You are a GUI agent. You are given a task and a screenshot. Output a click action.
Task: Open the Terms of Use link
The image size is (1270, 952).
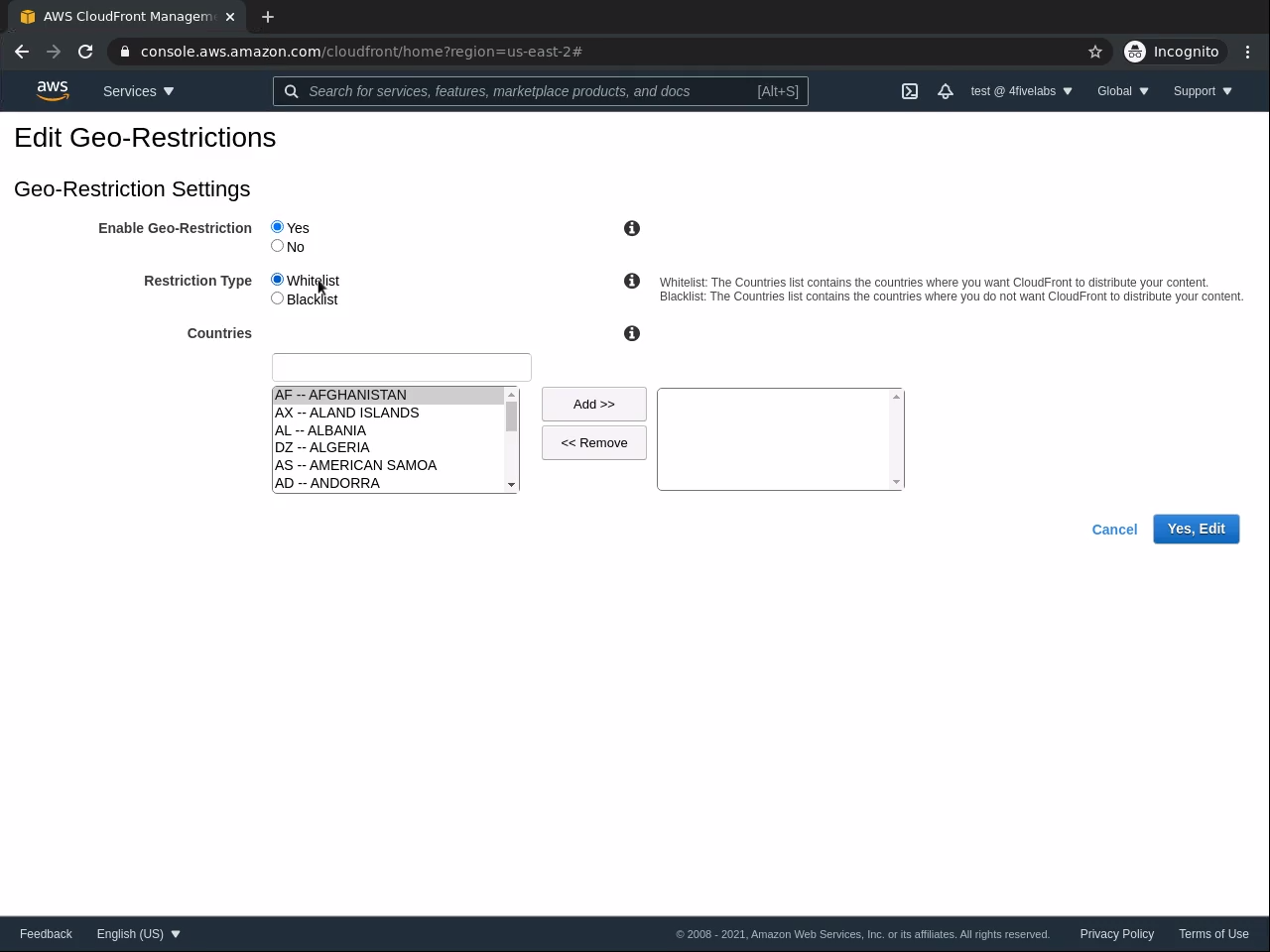(1213, 934)
